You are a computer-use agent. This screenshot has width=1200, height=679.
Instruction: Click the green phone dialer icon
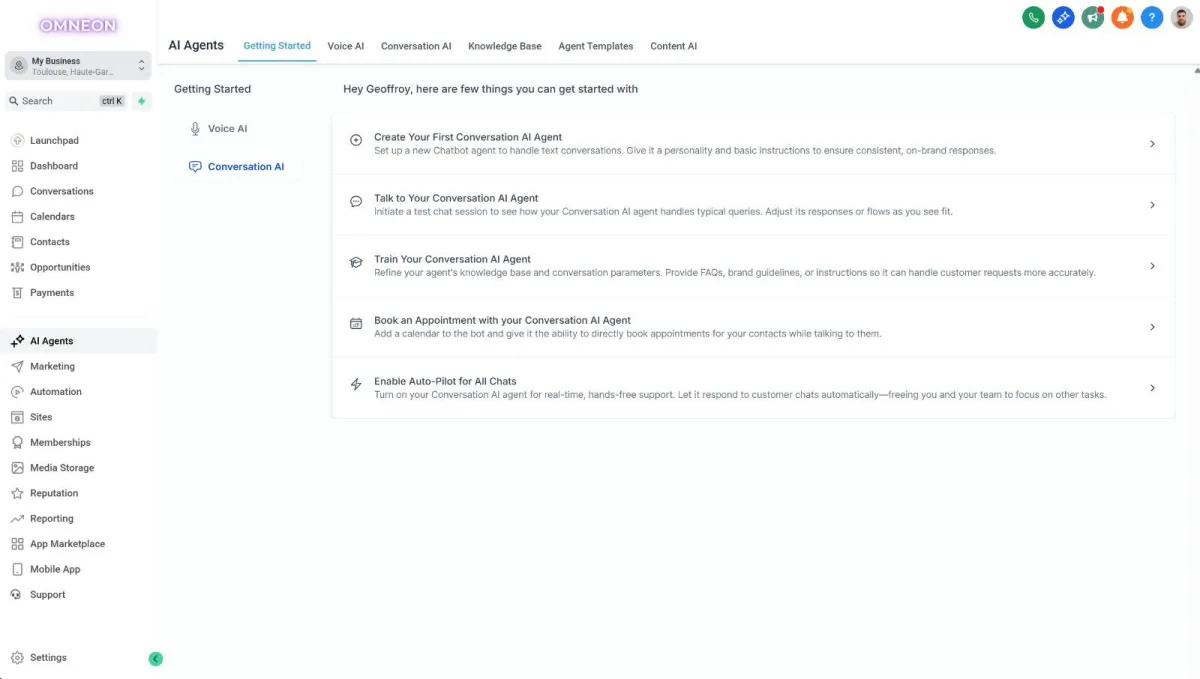pos(1033,17)
